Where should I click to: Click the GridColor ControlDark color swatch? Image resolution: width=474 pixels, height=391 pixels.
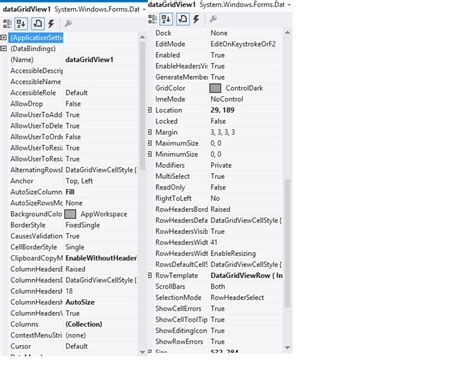coord(215,88)
